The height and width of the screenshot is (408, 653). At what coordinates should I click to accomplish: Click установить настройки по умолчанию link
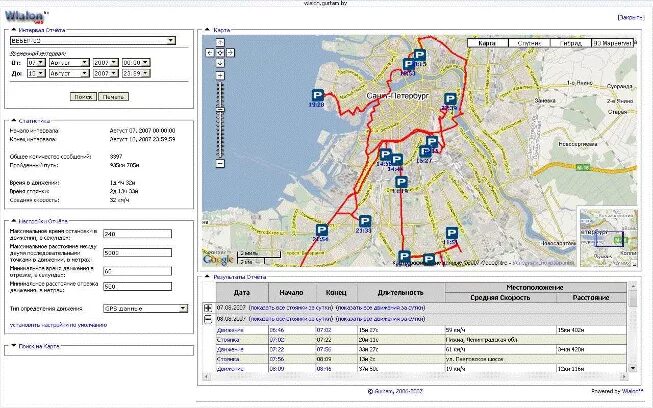click(x=58, y=325)
